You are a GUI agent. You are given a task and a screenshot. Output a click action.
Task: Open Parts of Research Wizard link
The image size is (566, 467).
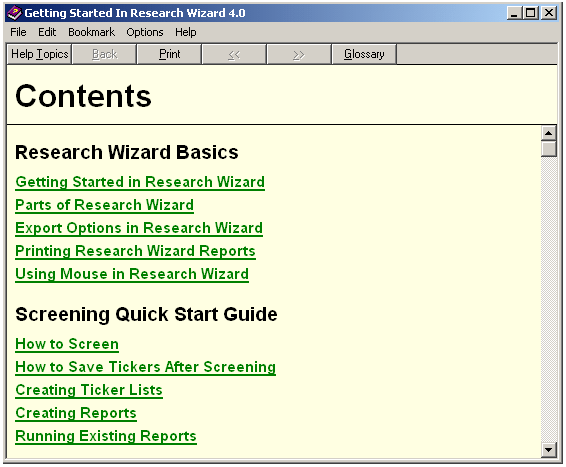pos(104,205)
